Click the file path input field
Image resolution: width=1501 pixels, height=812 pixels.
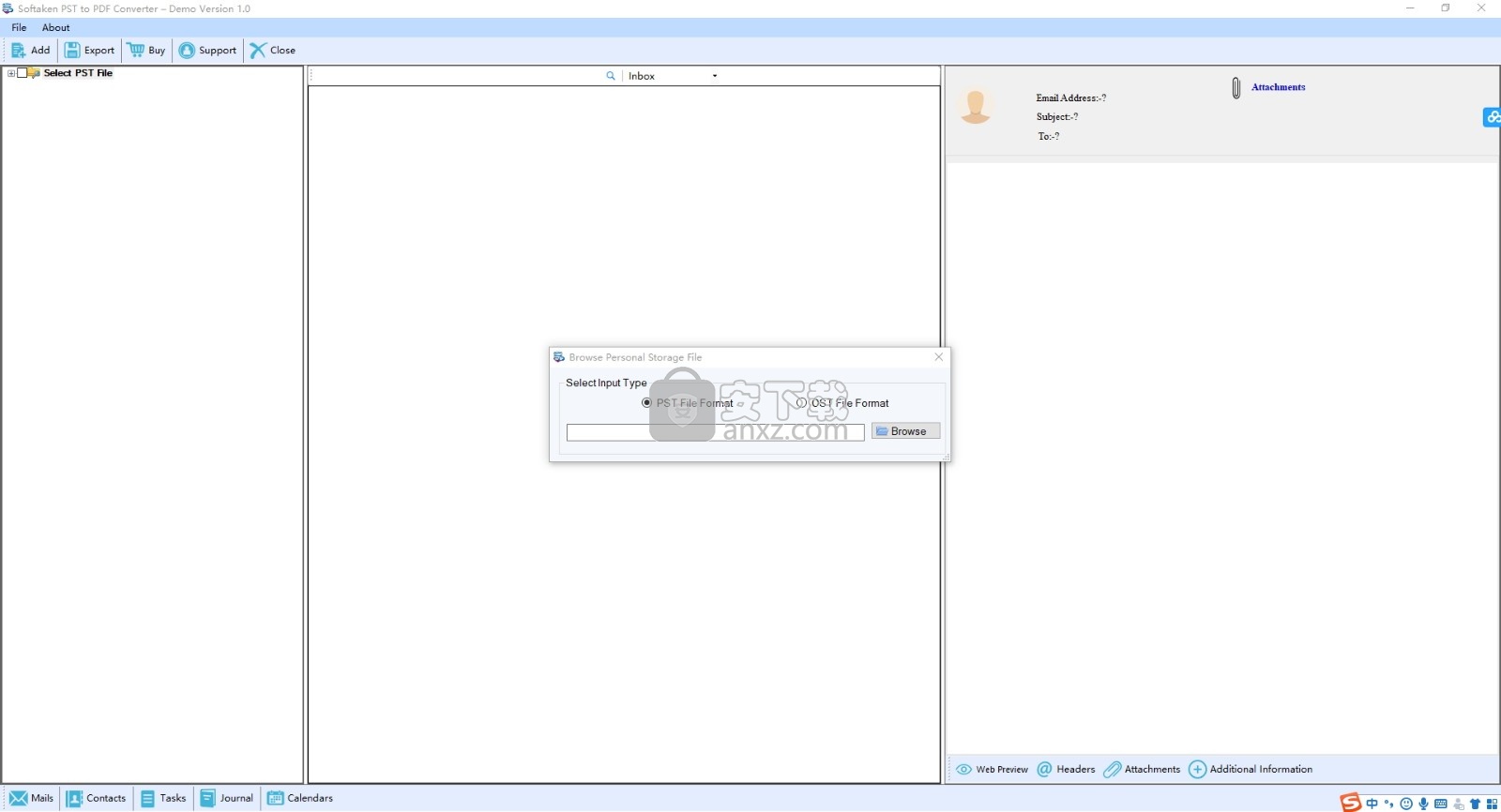[x=715, y=432]
